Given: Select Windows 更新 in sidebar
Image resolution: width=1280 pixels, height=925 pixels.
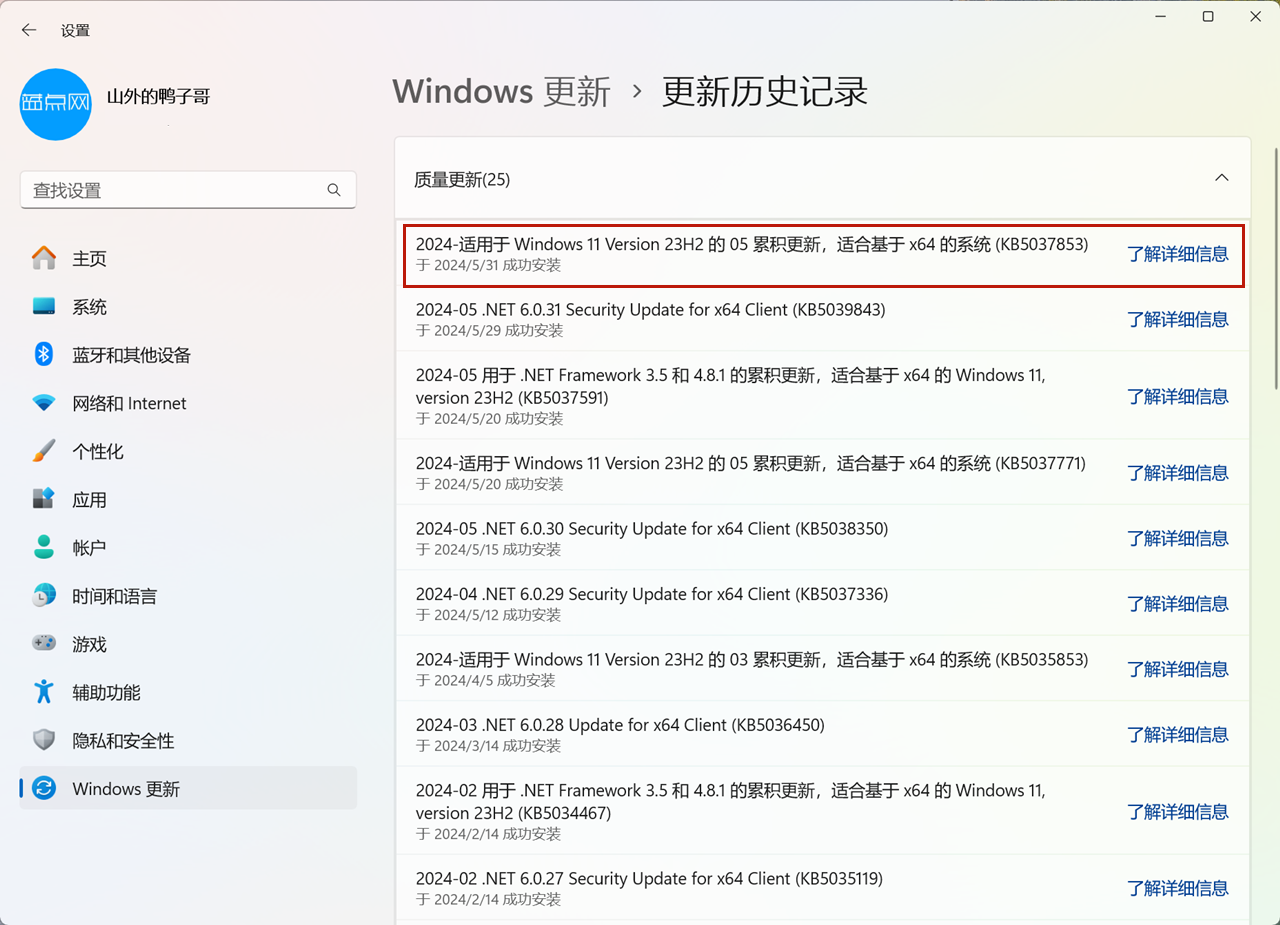Looking at the screenshot, I should pos(188,788).
